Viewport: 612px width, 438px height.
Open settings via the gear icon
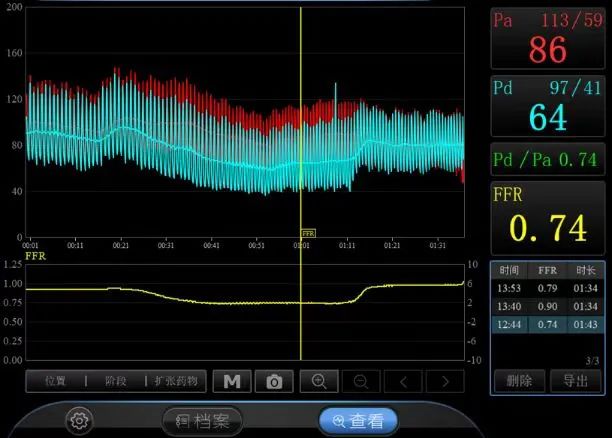pos(79,421)
